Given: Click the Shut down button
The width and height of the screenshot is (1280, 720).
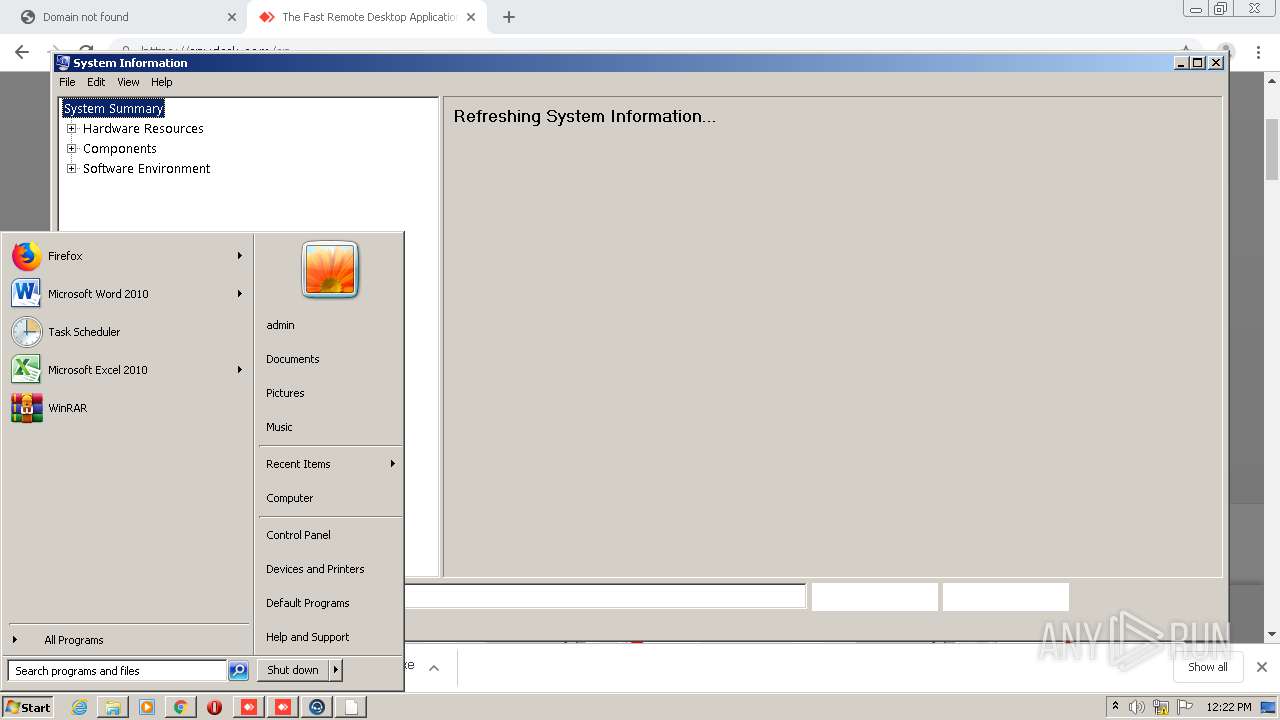Looking at the screenshot, I should click(x=293, y=670).
